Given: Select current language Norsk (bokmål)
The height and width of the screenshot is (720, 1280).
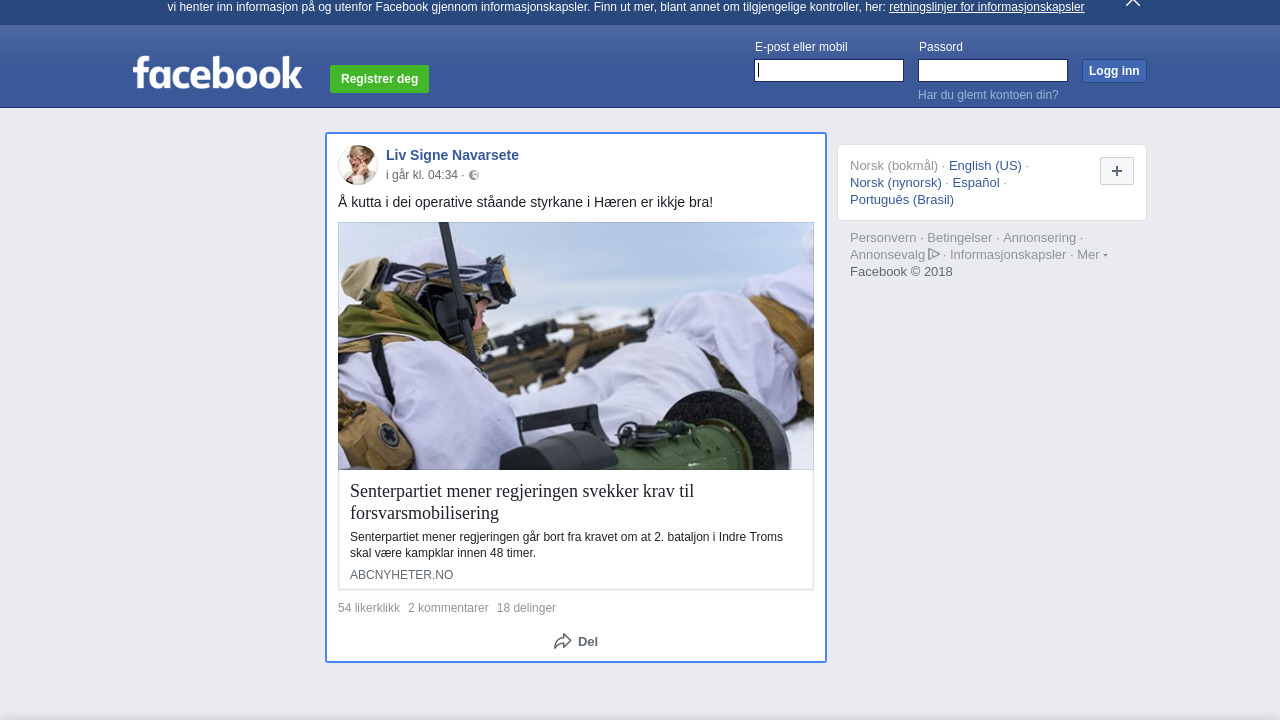Looking at the screenshot, I should coord(894,166).
